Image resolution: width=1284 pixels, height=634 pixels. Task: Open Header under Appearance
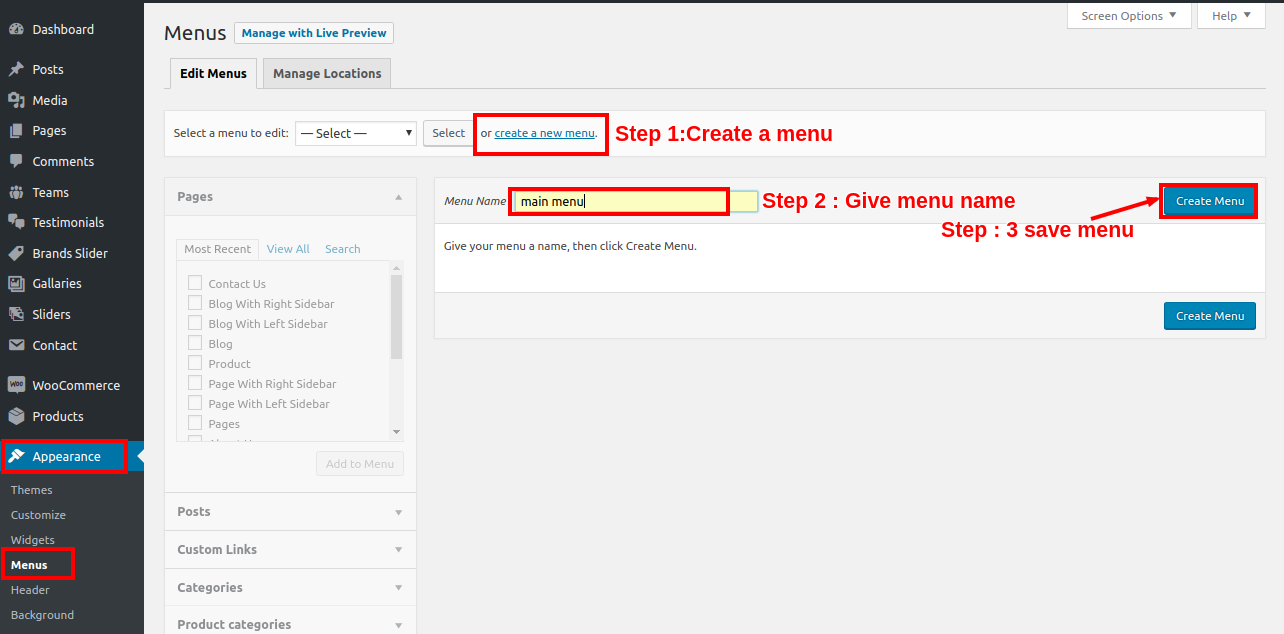30,590
